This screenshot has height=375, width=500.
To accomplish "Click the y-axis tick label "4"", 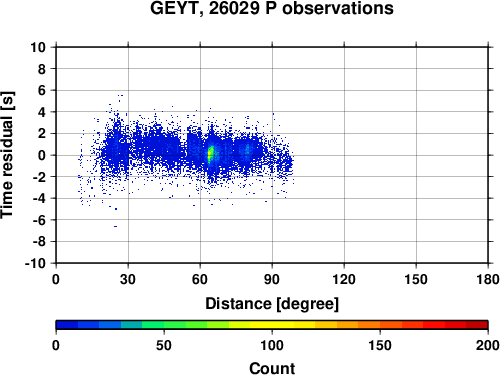I will (42, 112).
